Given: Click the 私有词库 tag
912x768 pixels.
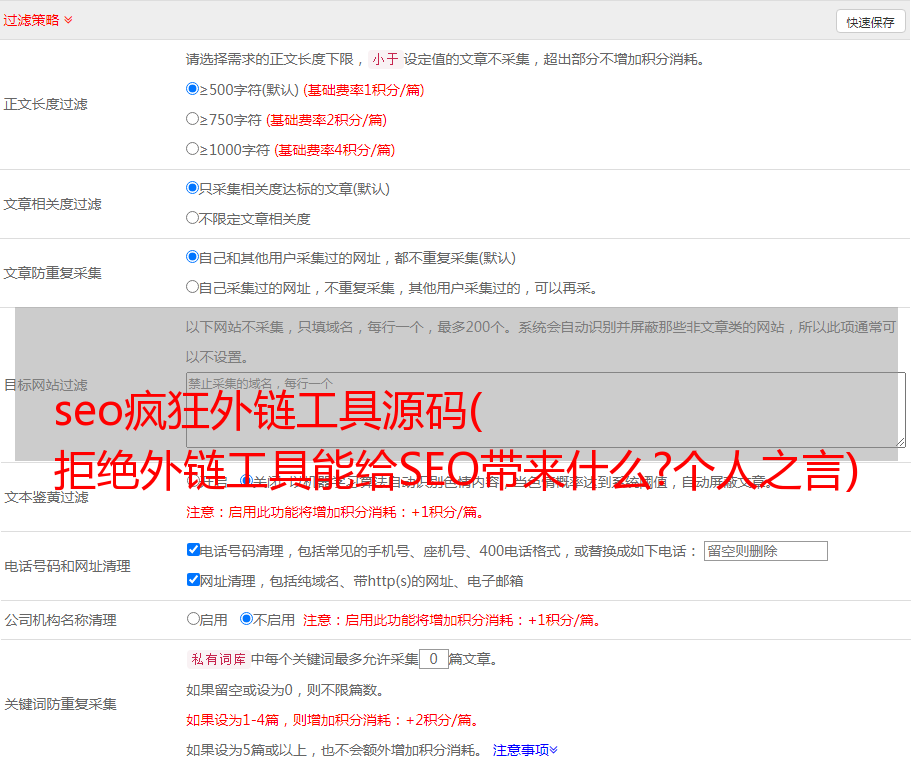Looking at the screenshot, I should click(x=219, y=659).
